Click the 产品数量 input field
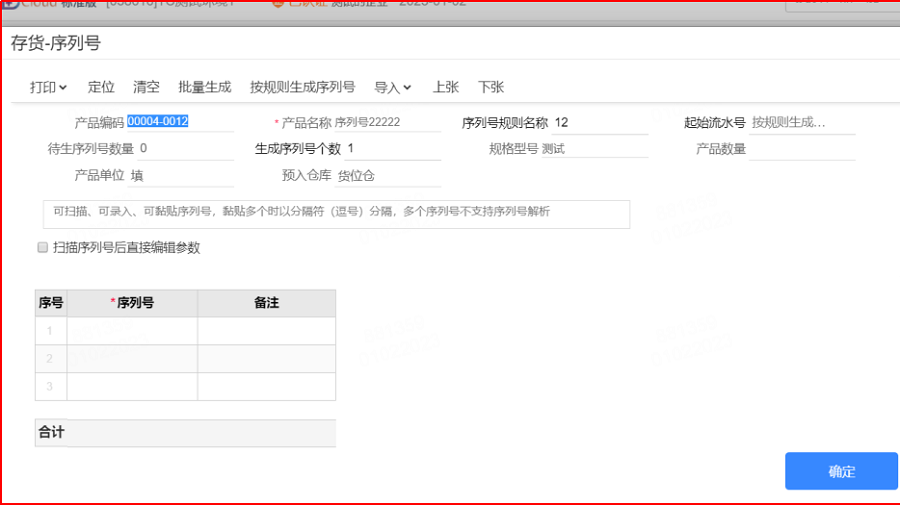Screen dimensions: 900x506 tap(802, 149)
